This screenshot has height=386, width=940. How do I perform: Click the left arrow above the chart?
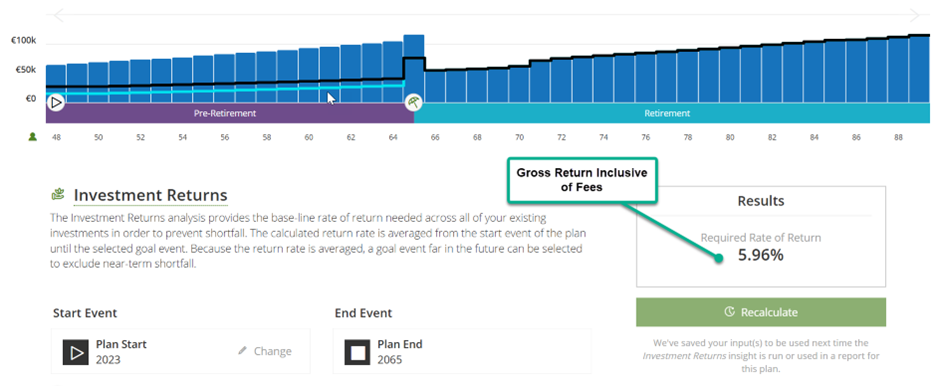[58, 15]
